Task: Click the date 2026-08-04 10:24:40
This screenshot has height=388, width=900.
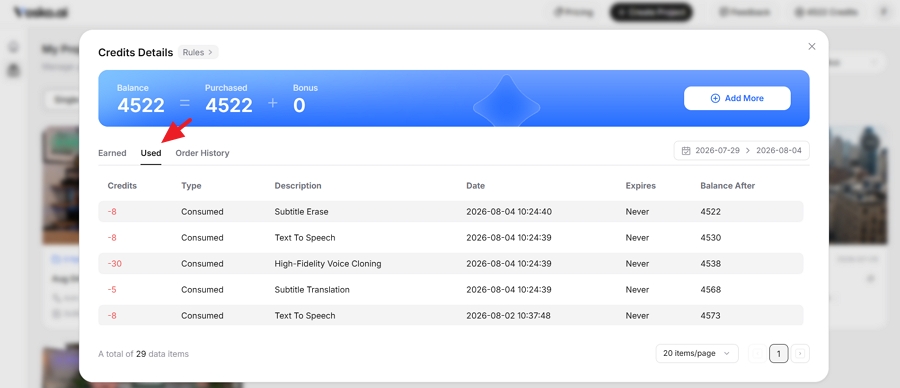Action: [509, 212]
